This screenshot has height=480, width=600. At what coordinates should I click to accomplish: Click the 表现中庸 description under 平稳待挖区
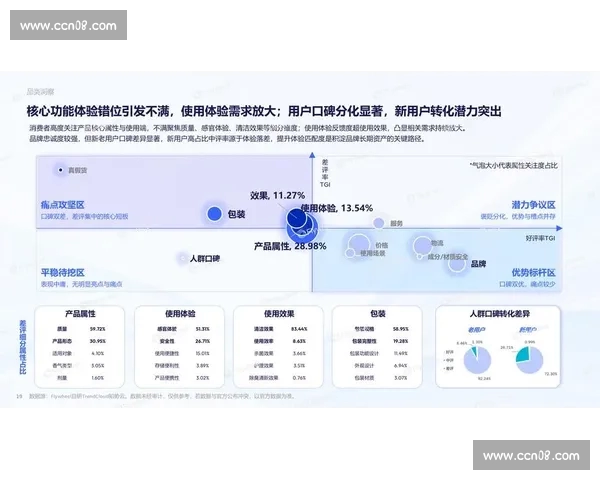coord(82,284)
